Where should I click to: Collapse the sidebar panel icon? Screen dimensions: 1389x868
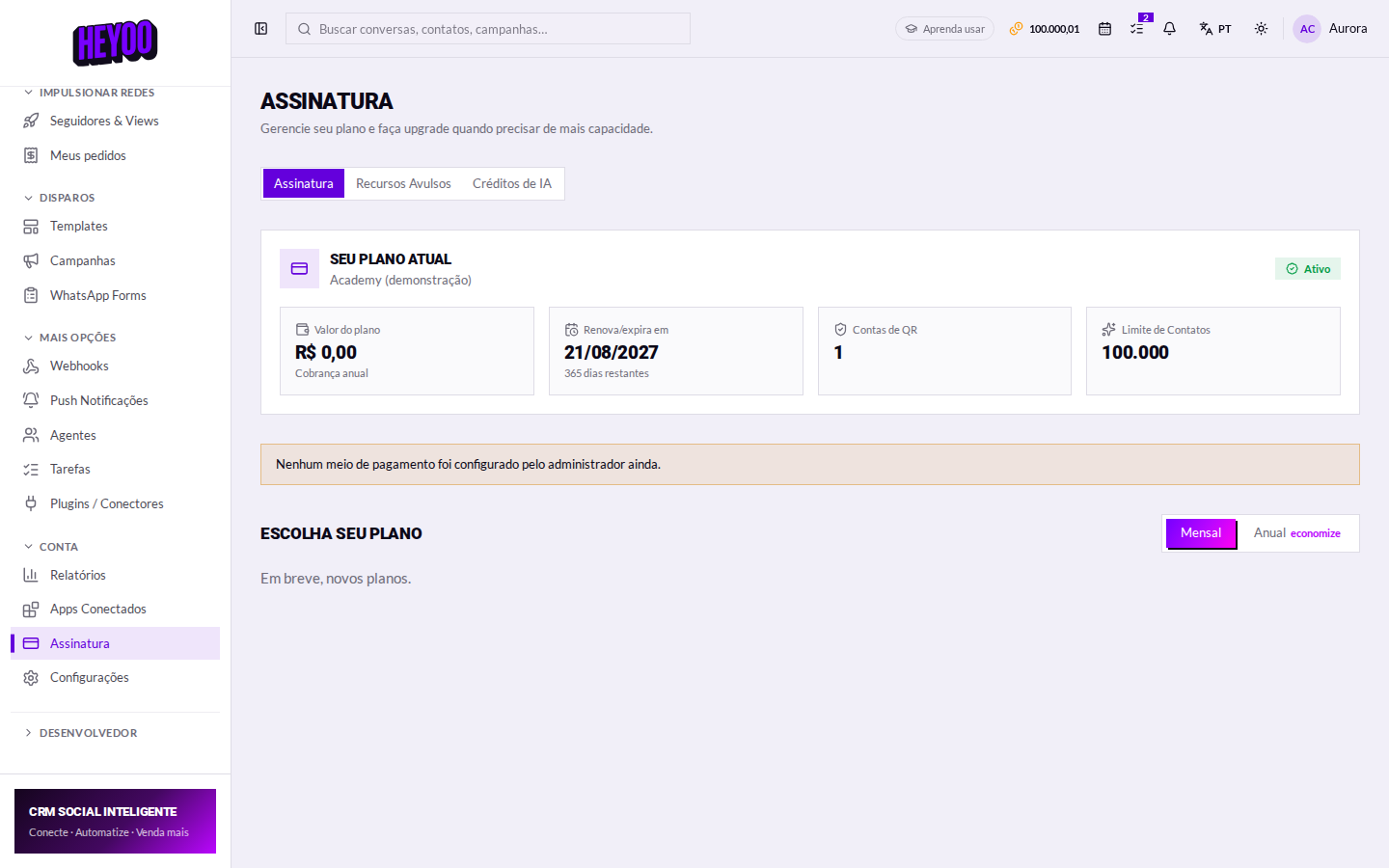(x=260, y=29)
